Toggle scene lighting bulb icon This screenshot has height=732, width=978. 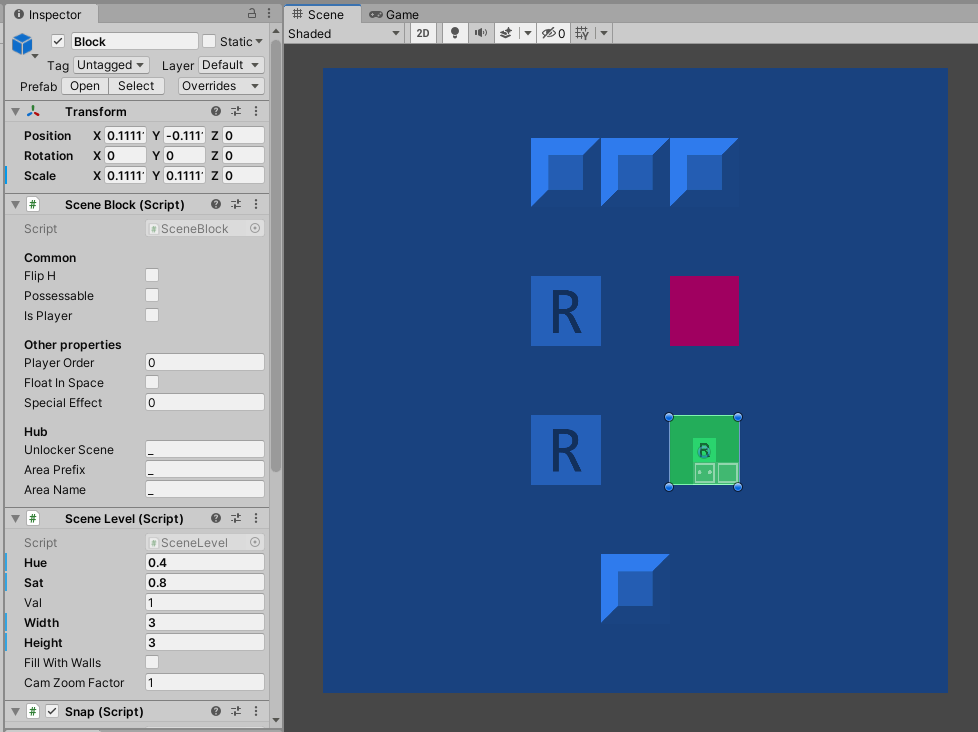tap(455, 33)
